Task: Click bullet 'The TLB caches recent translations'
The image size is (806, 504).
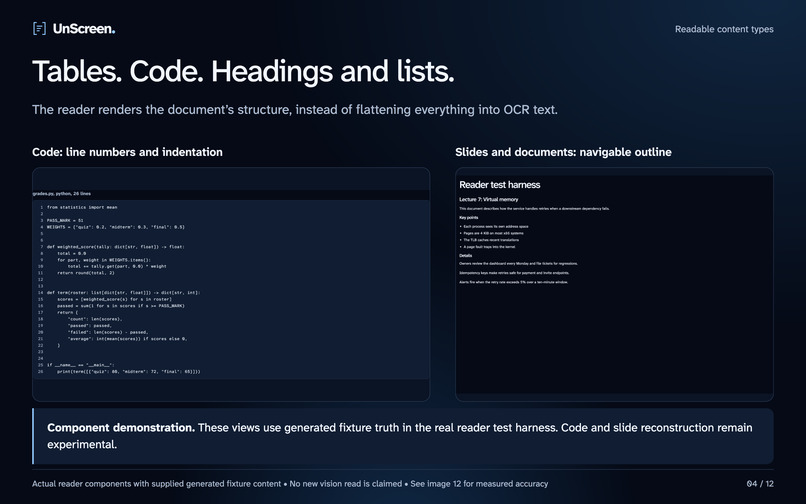Action: [x=491, y=240]
